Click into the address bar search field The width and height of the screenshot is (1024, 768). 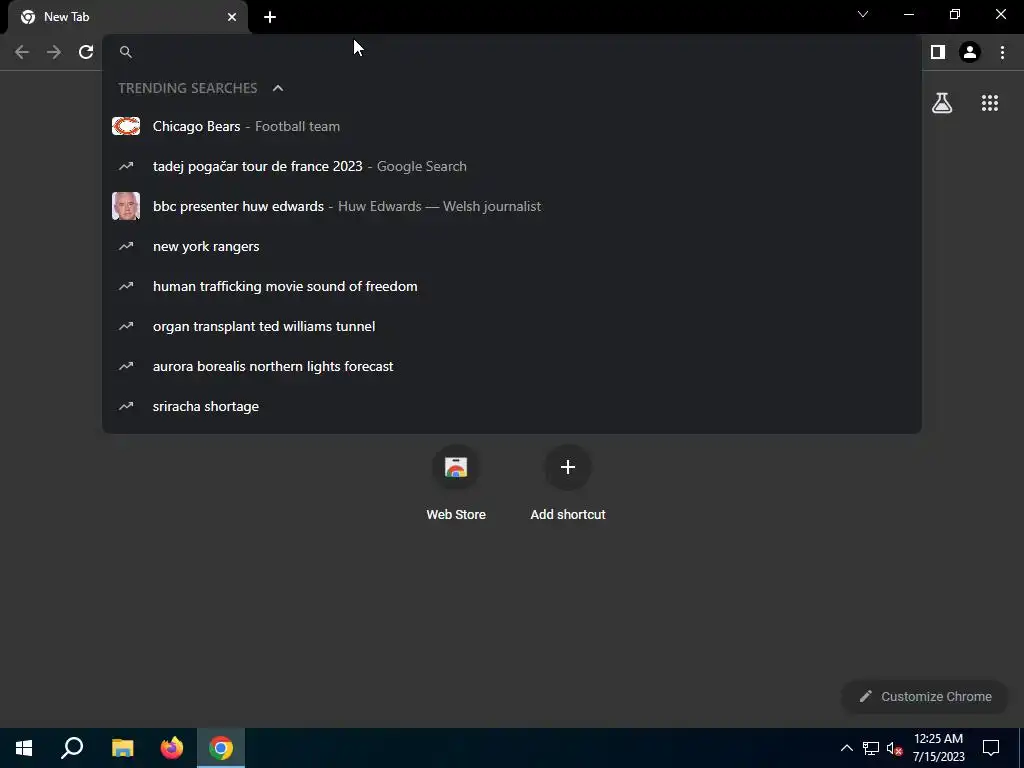tap(511, 52)
